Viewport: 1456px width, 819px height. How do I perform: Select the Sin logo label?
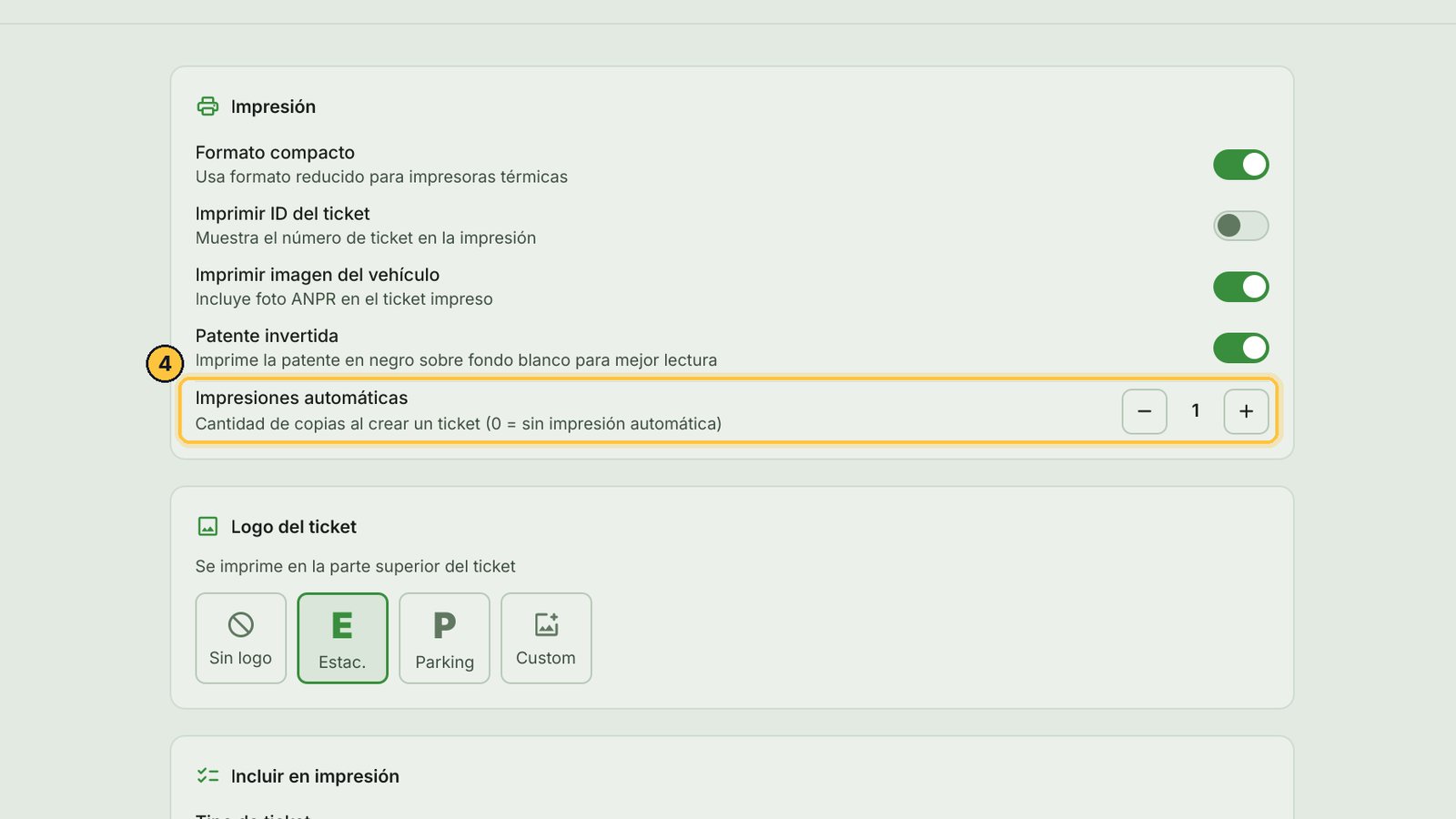(x=240, y=658)
